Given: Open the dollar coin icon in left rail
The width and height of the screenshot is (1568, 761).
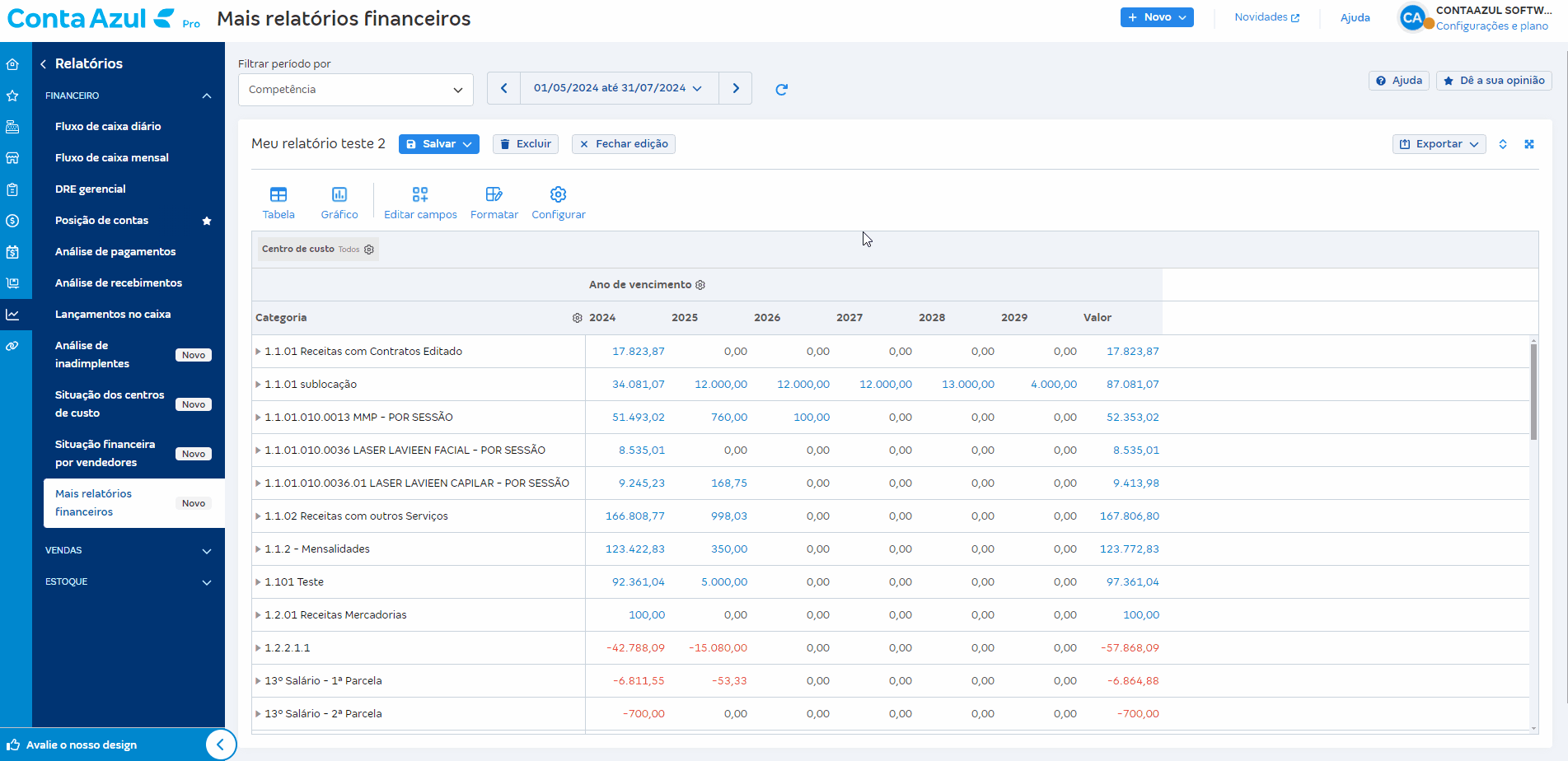Looking at the screenshot, I should 12,221.
